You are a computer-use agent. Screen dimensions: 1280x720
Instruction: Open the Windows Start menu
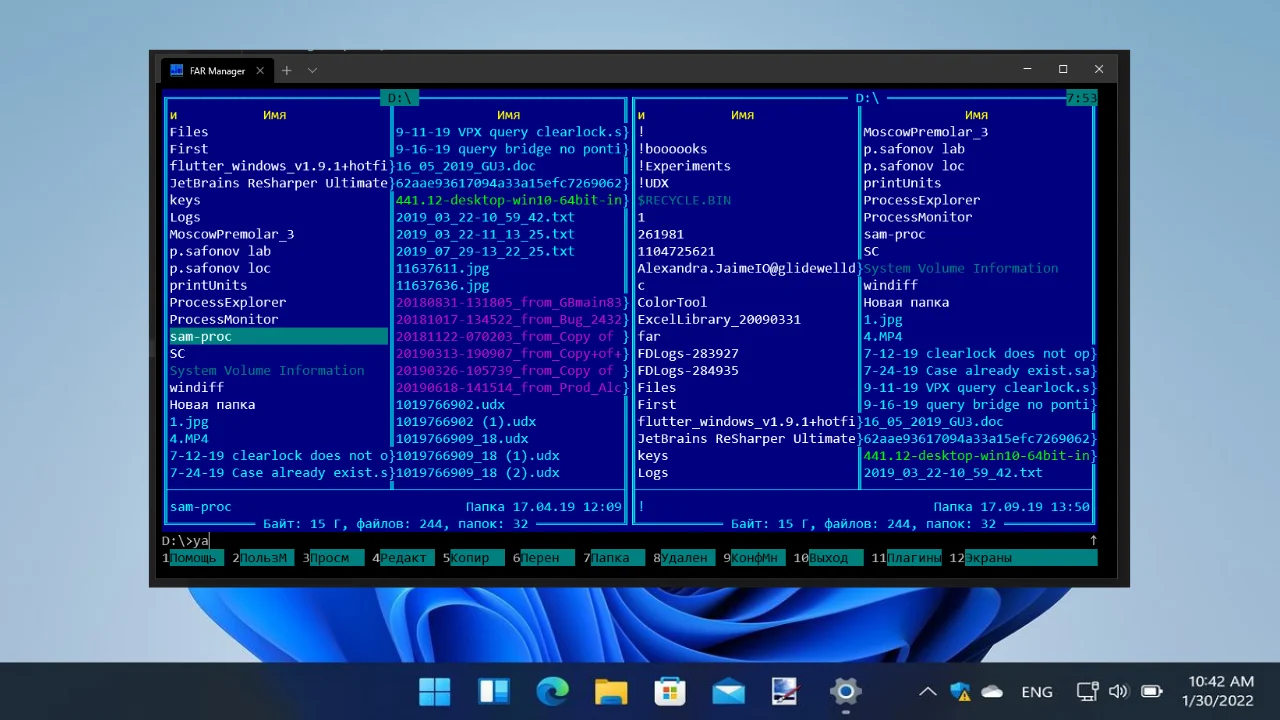tap(435, 691)
